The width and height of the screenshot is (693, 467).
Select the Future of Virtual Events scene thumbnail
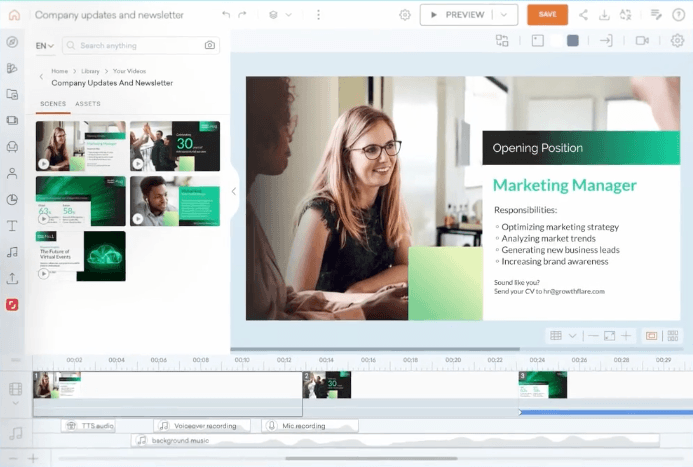coord(81,256)
